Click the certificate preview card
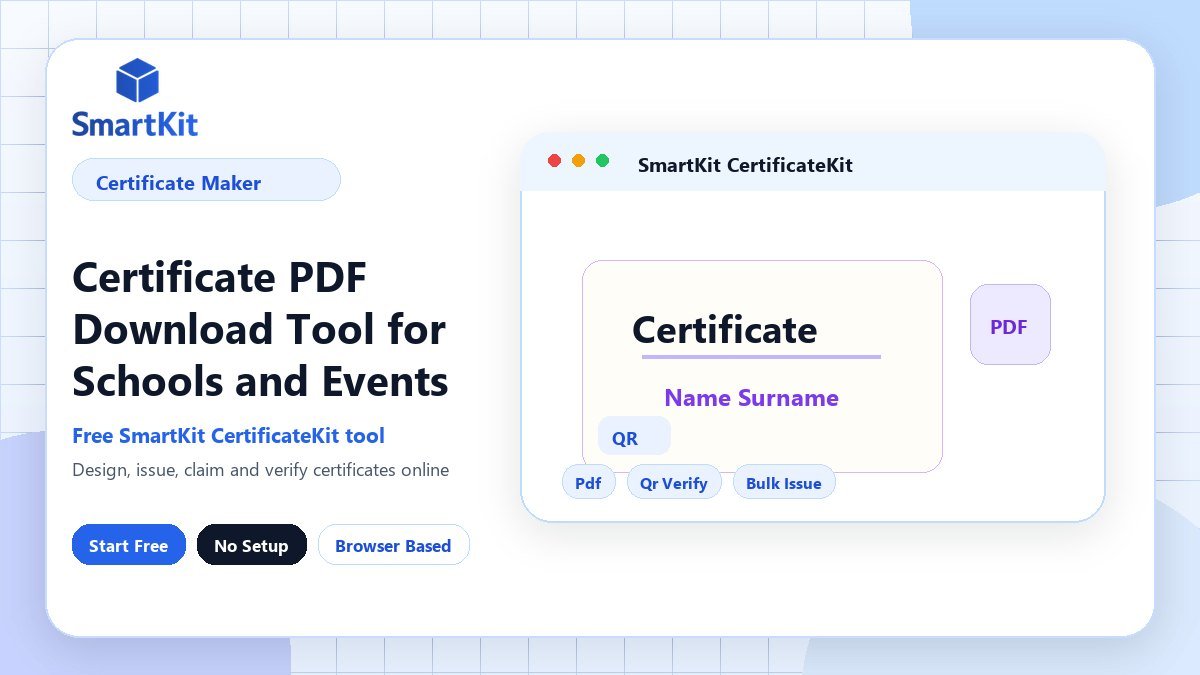 (x=762, y=366)
